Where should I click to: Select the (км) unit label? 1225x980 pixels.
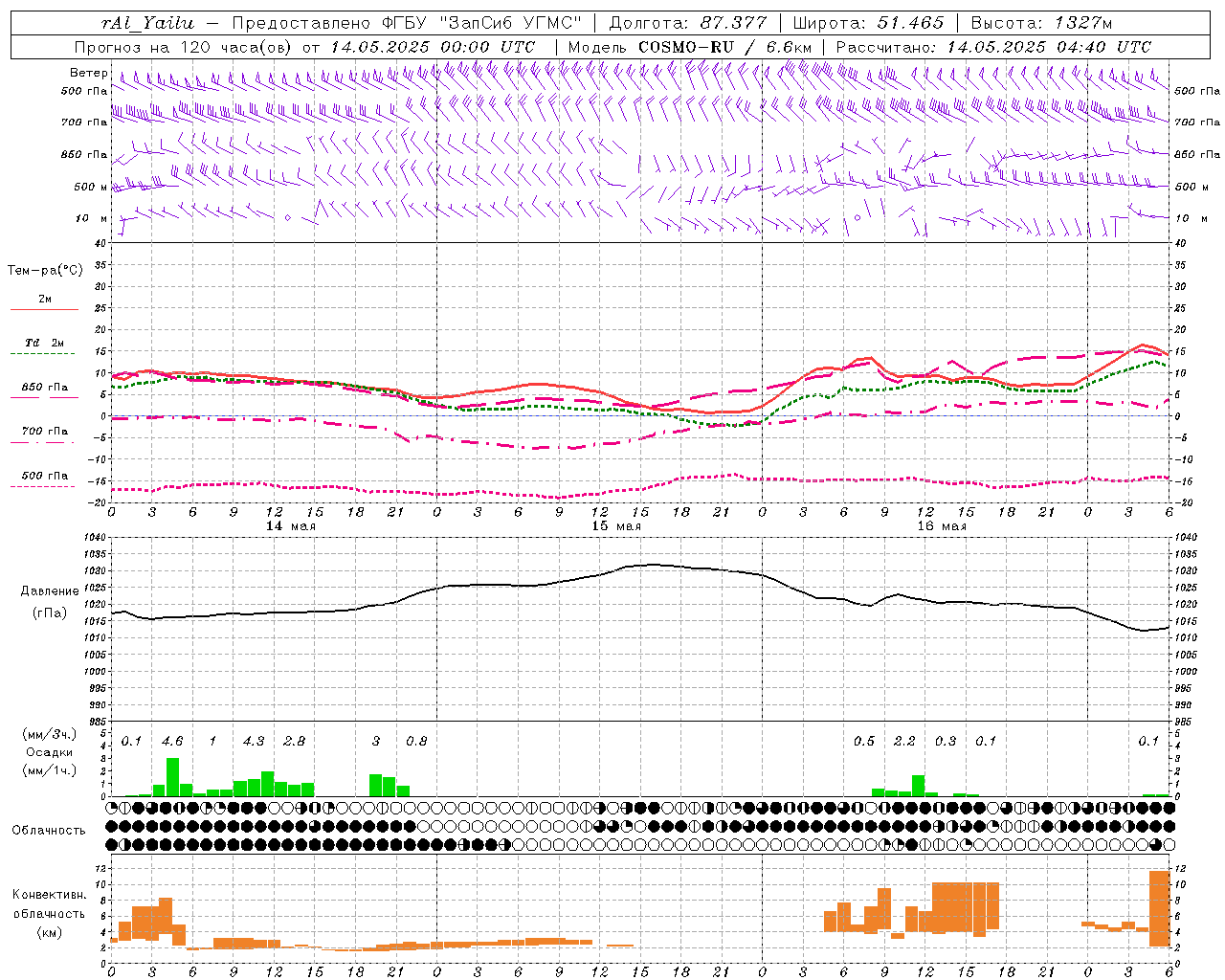click(x=50, y=932)
